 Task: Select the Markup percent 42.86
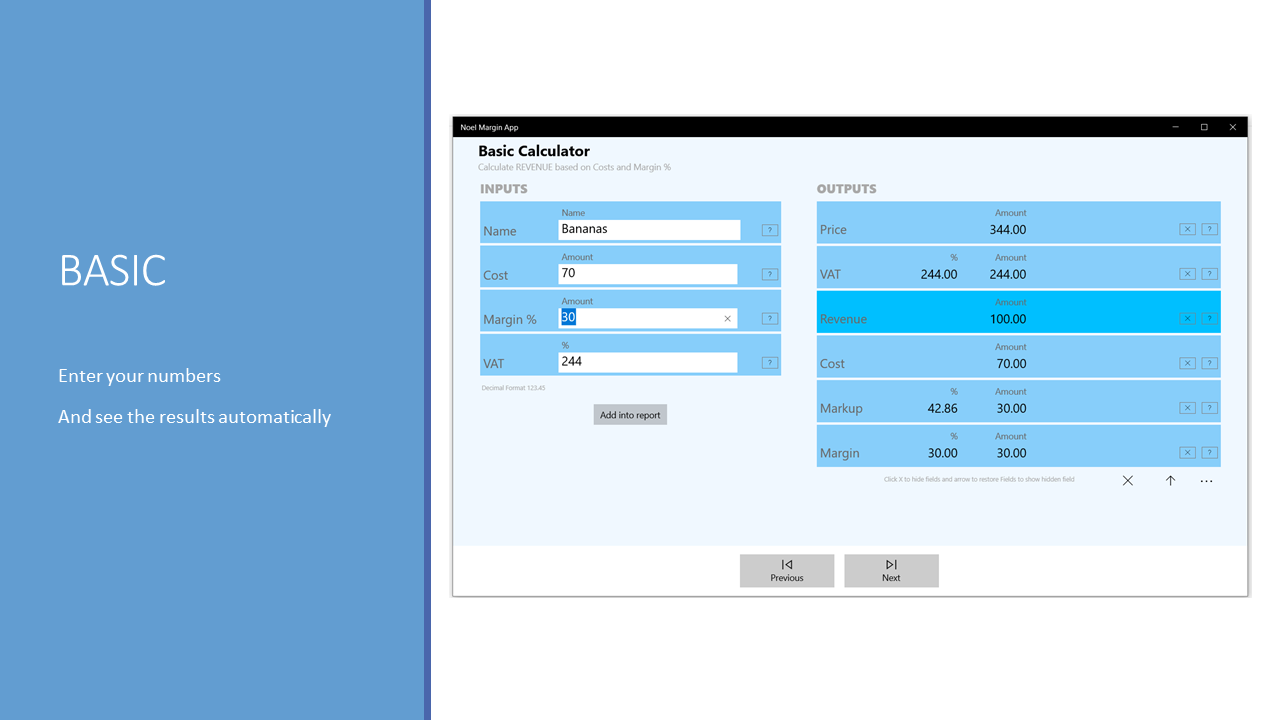(x=941, y=408)
